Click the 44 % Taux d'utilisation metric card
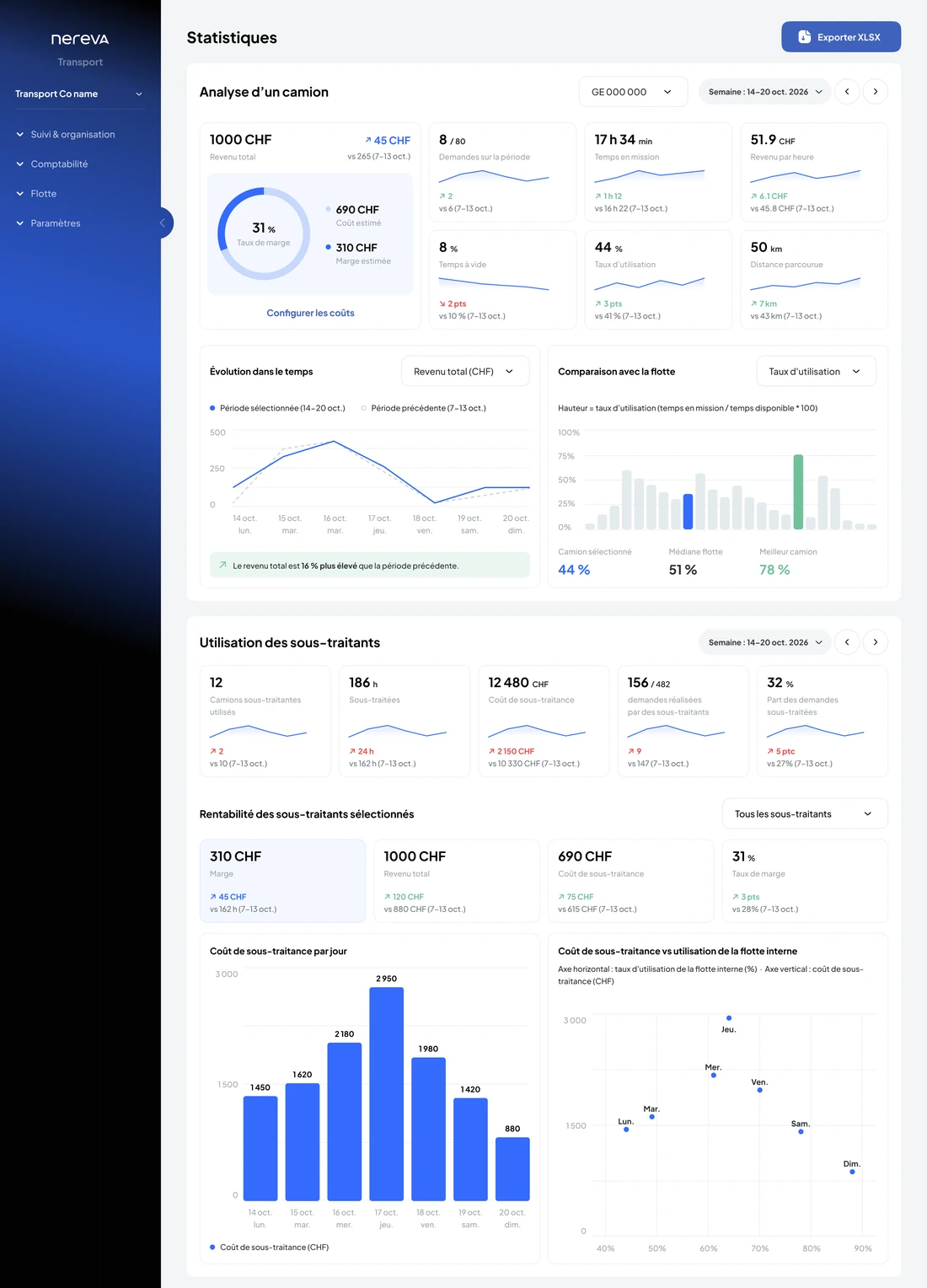The width and height of the screenshot is (927, 1288). click(x=658, y=280)
